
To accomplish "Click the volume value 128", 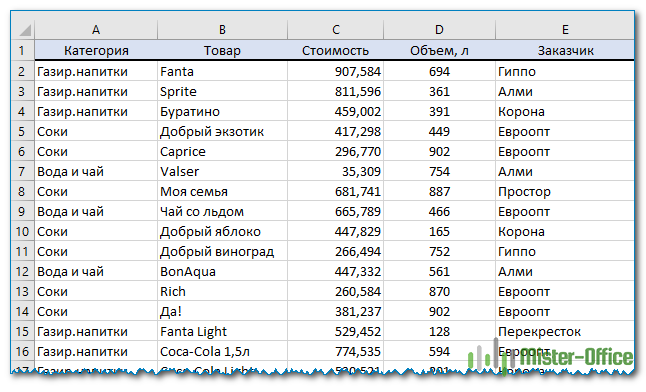I will pyautogui.click(x=439, y=331).
